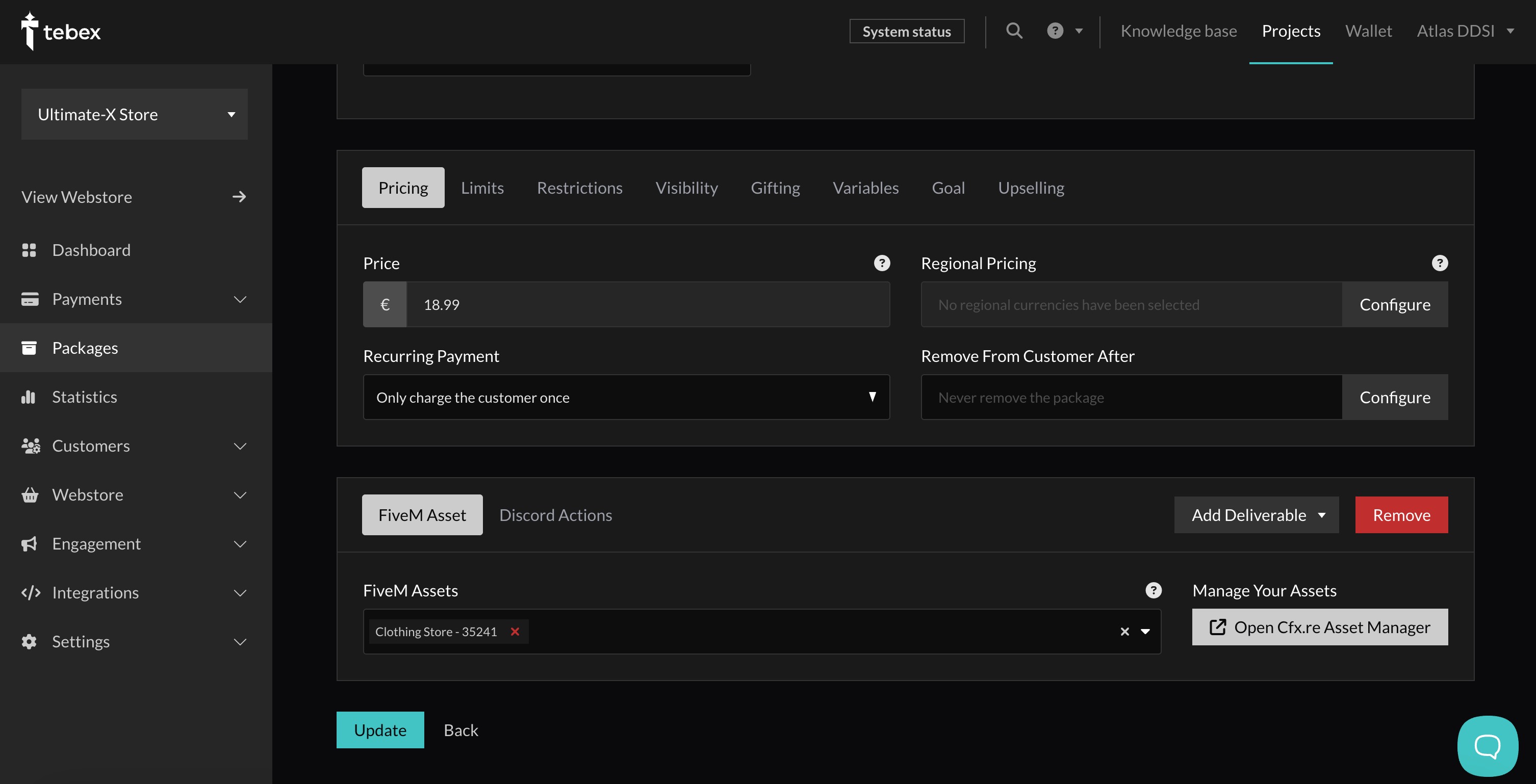This screenshot has height=784, width=1536.
Task: Expand the Payments menu chevron
Action: click(240, 299)
